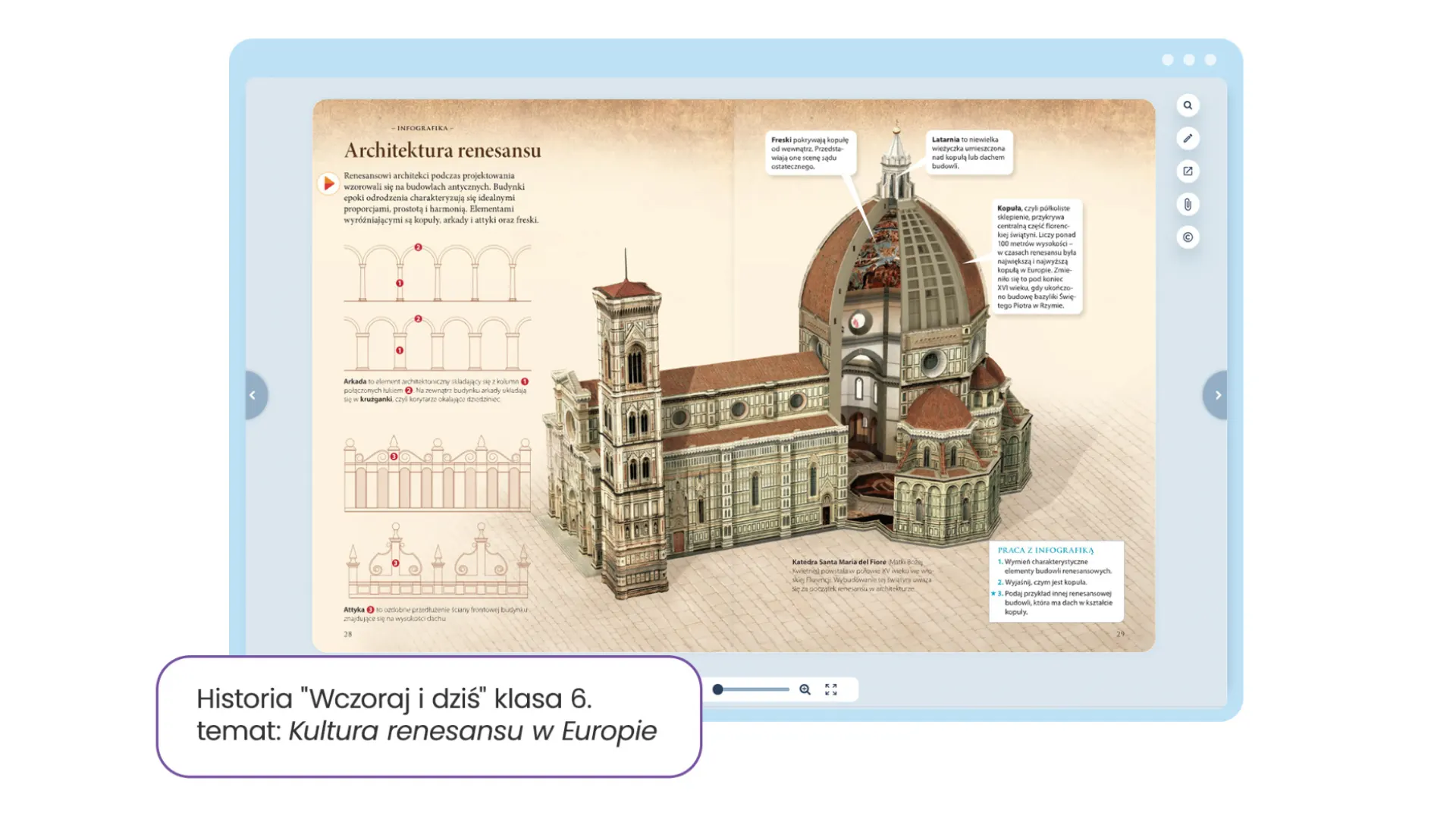
Task: Select the pencil annotation tool
Action: [x=1188, y=138]
